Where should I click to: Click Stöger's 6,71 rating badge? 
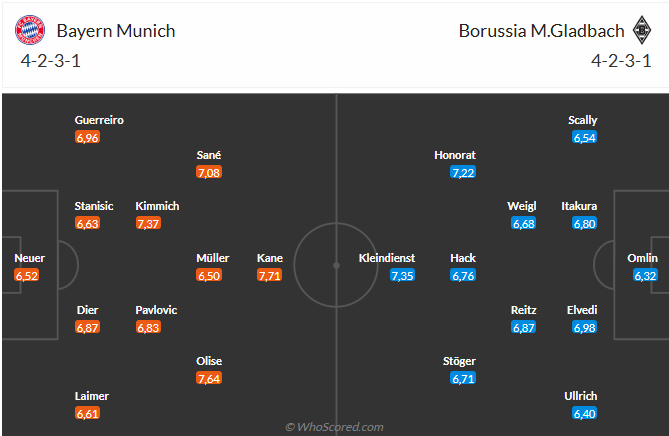click(462, 379)
